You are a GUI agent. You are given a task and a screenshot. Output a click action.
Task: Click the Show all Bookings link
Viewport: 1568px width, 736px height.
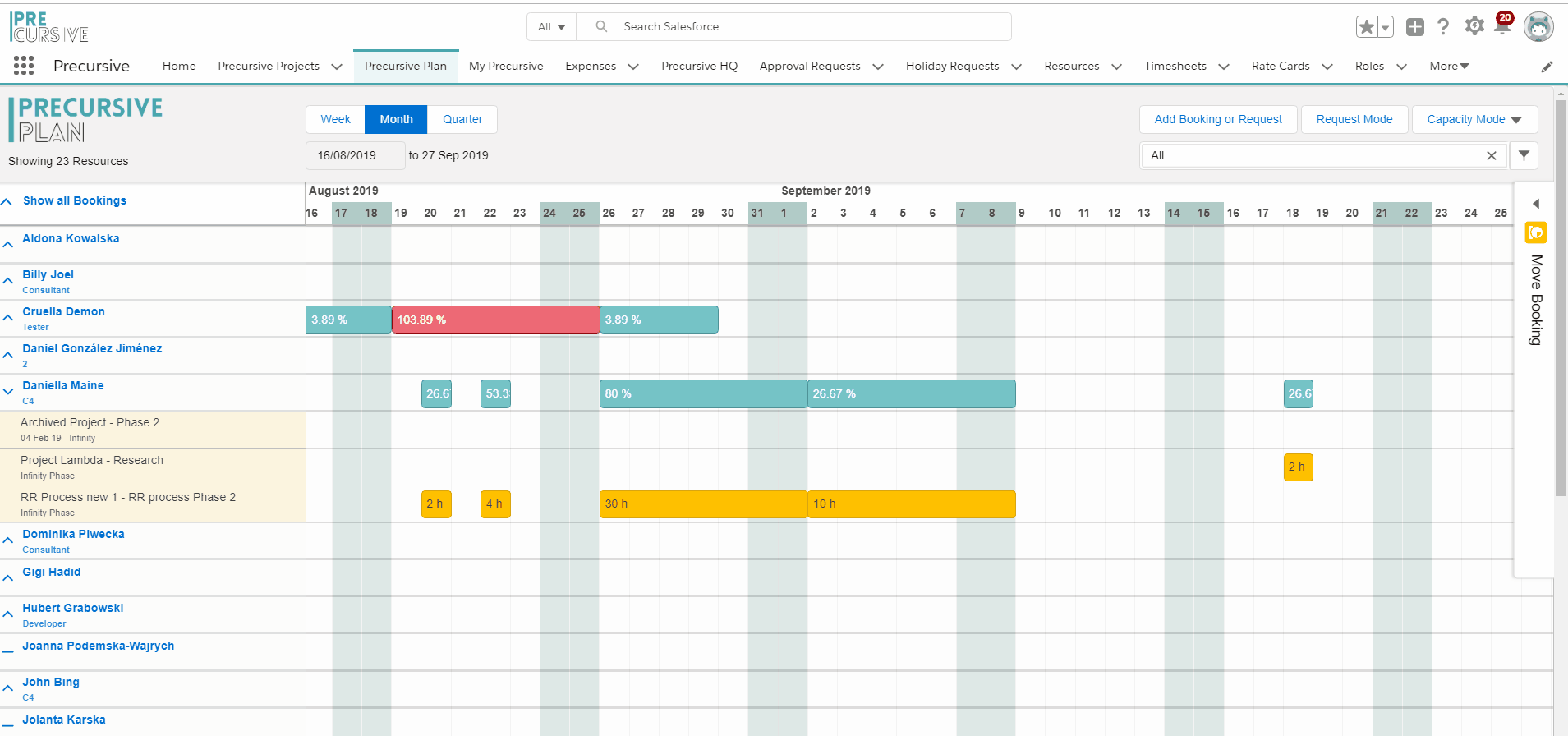coord(75,200)
